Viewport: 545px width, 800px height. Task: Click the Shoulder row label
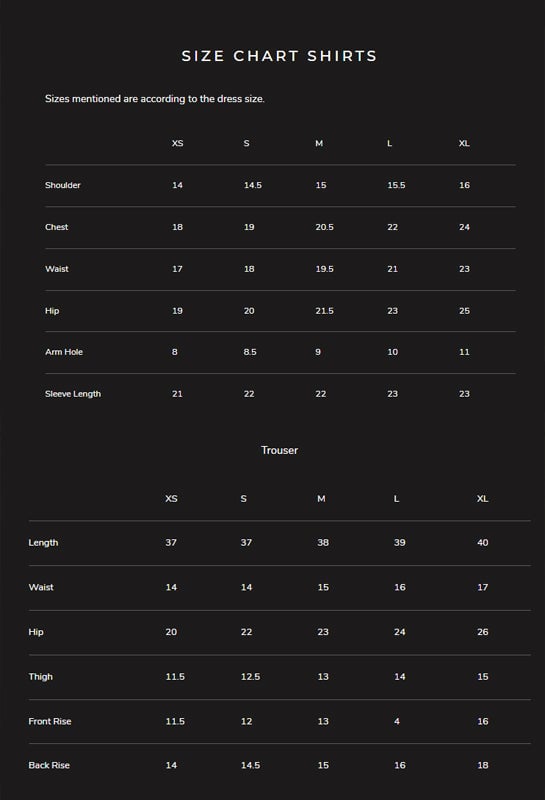pyautogui.click(x=63, y=185)
